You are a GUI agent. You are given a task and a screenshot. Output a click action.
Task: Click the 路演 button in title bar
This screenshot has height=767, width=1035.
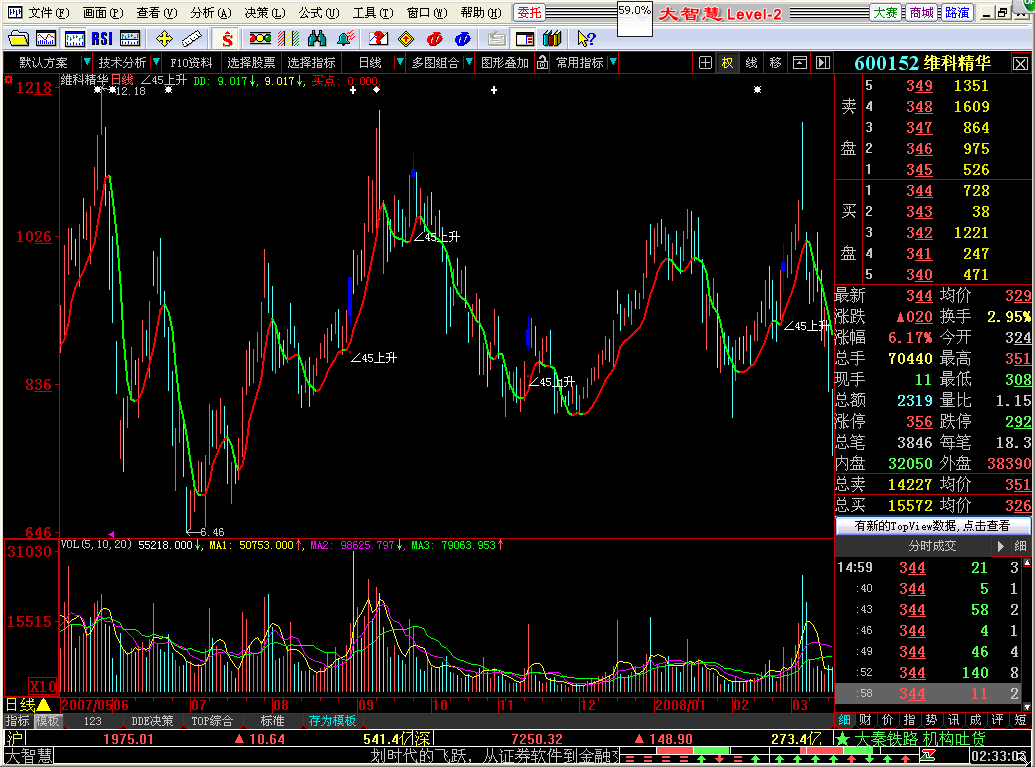coord(957,13)
